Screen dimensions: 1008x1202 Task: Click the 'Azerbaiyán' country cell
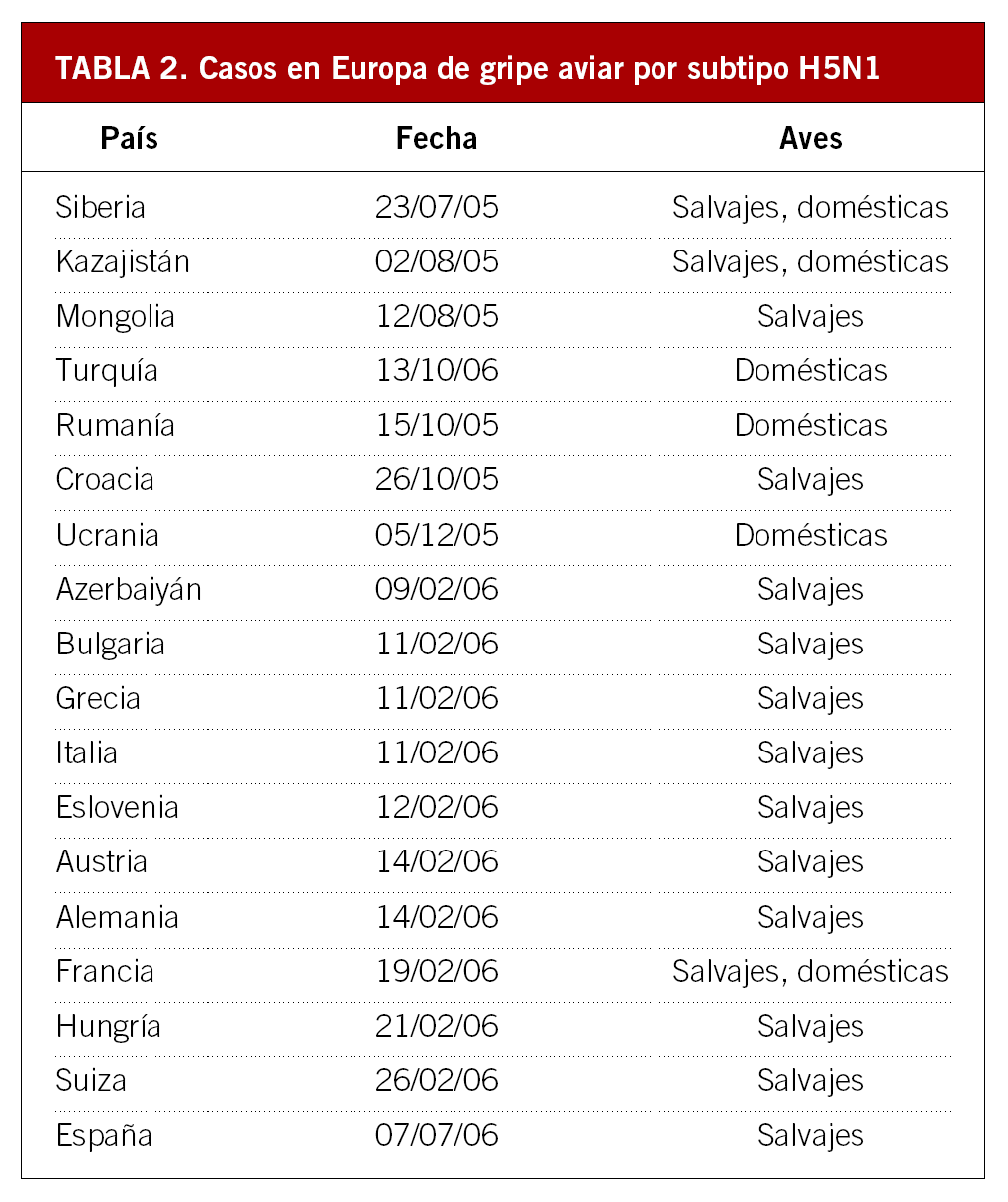pyautogui.click(x=129, y=590)
